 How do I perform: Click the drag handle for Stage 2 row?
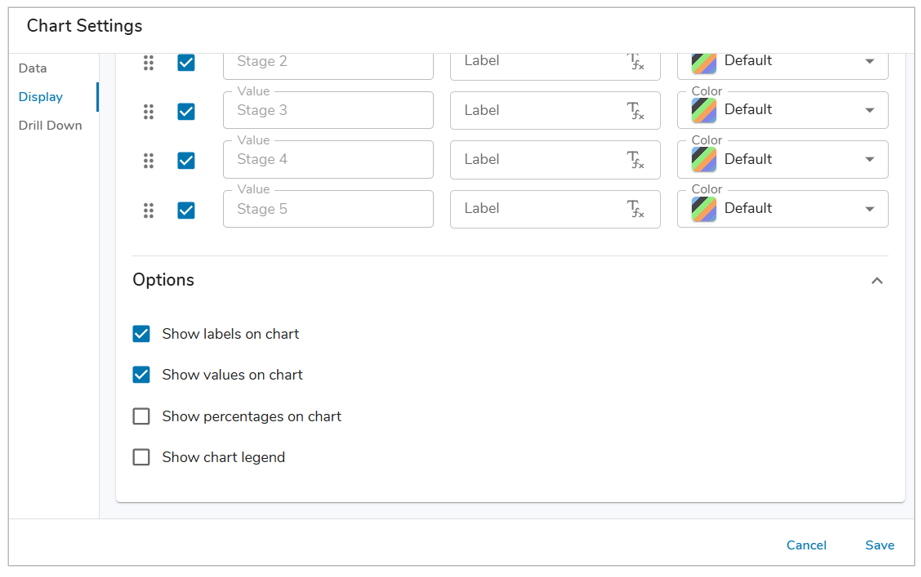[148, 62]
